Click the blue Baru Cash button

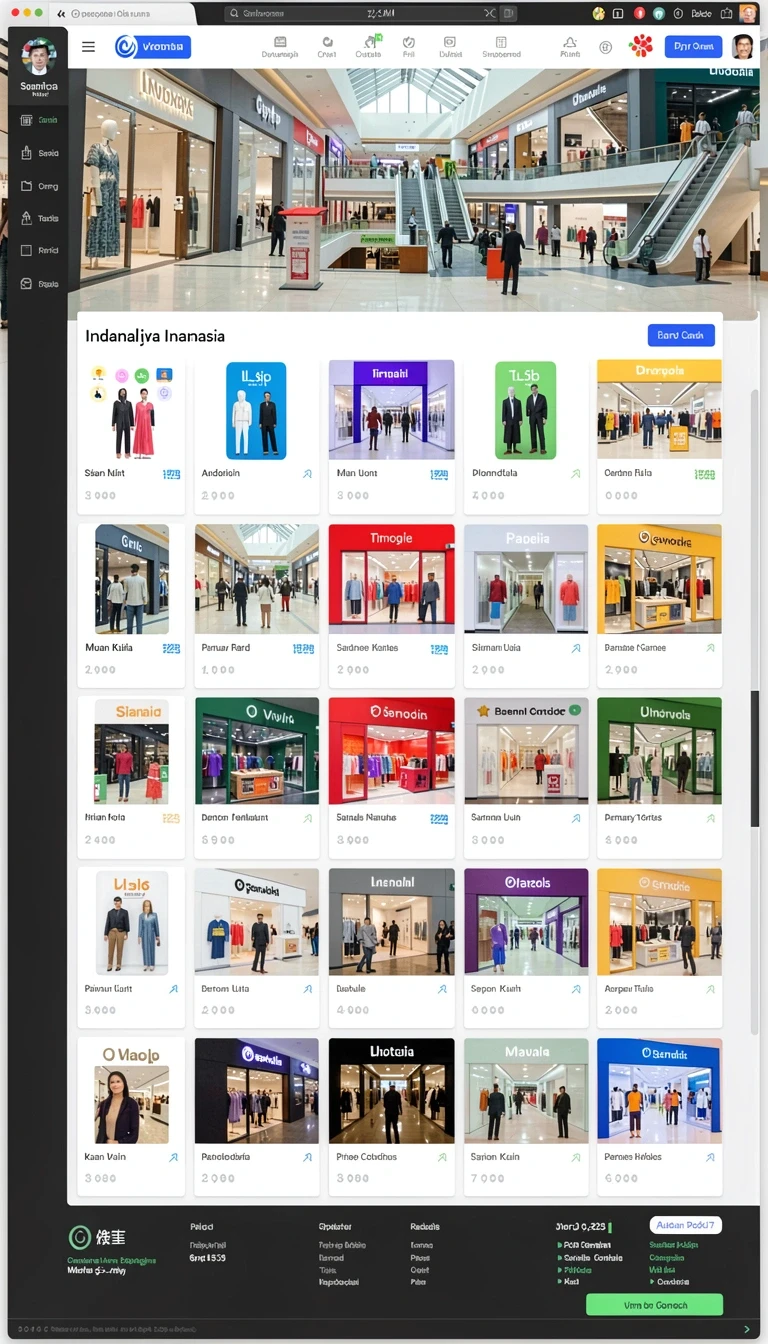coord(681,335)
